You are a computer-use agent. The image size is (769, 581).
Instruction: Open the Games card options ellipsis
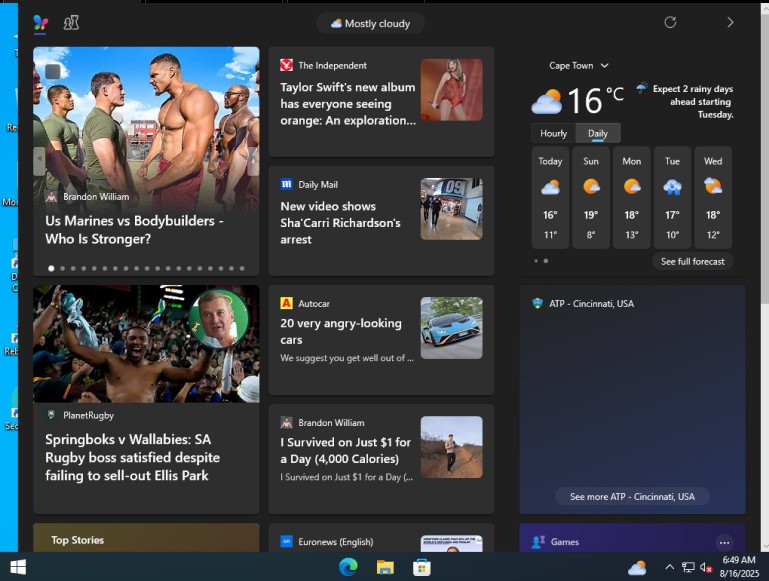point(724,542)
